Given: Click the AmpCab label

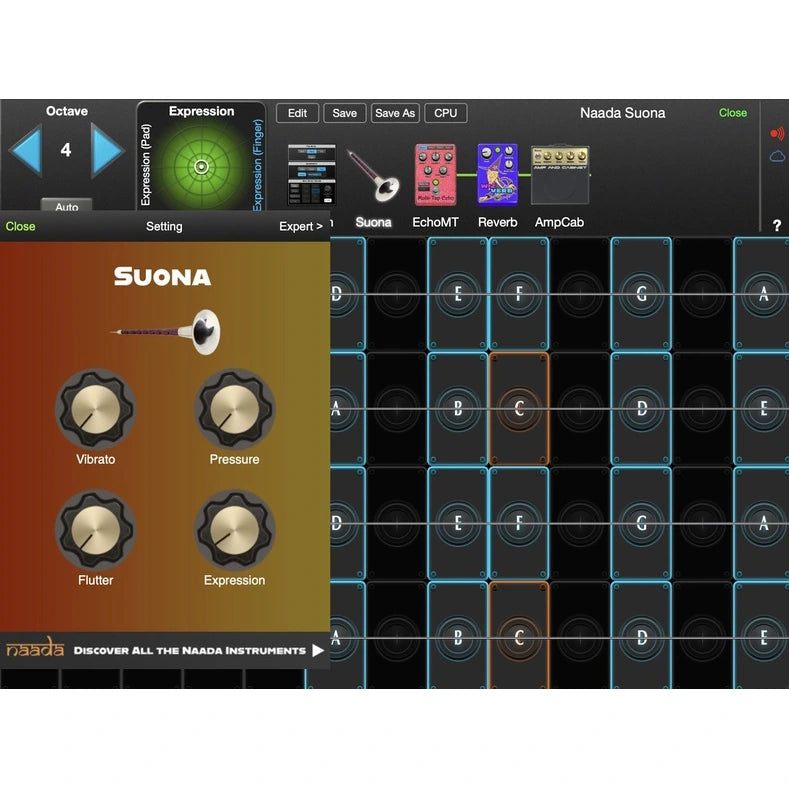Looking at the screenshot, I should click(560, 222).
